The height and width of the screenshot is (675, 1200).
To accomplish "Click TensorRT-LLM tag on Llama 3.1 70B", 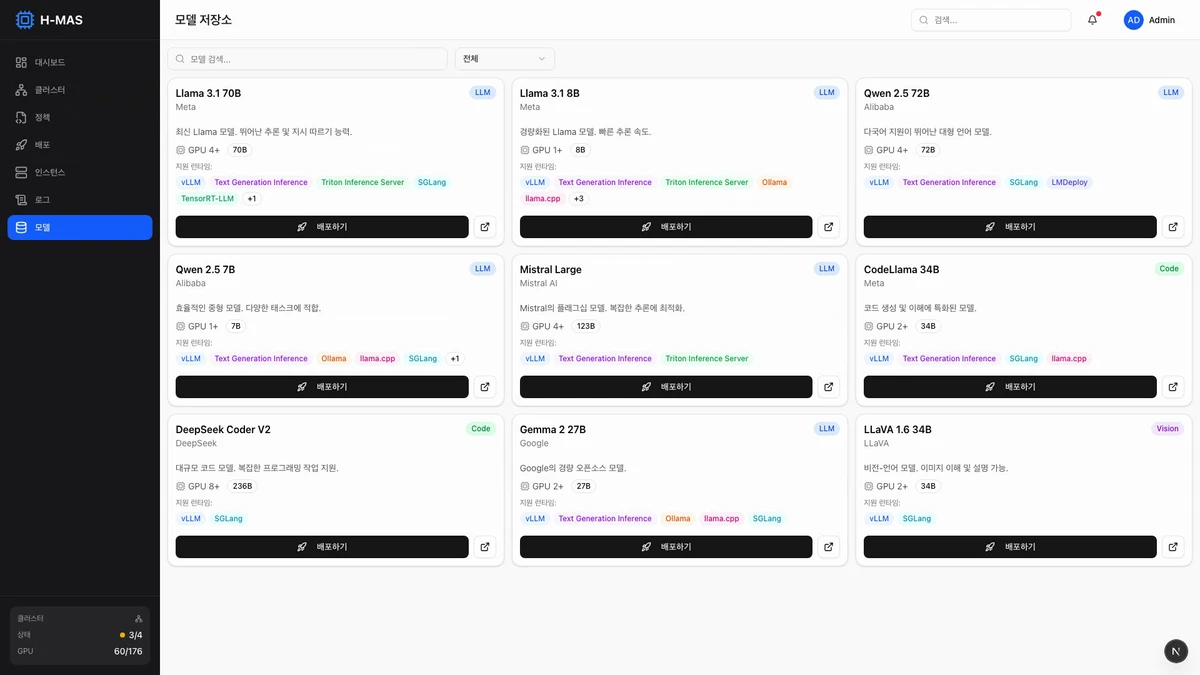I will click(207, 199).
